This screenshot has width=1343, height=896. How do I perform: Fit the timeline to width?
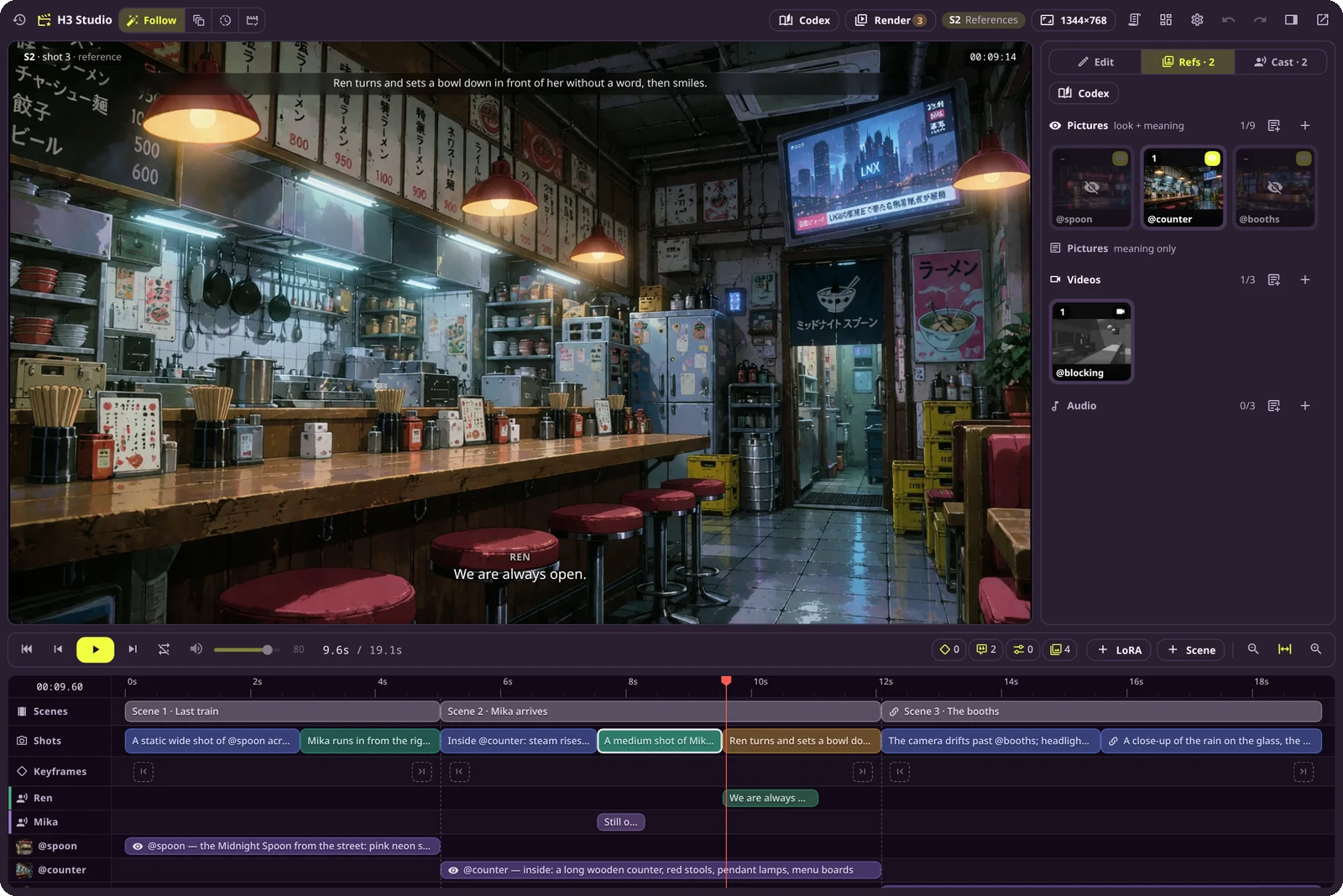point(1284,649)
